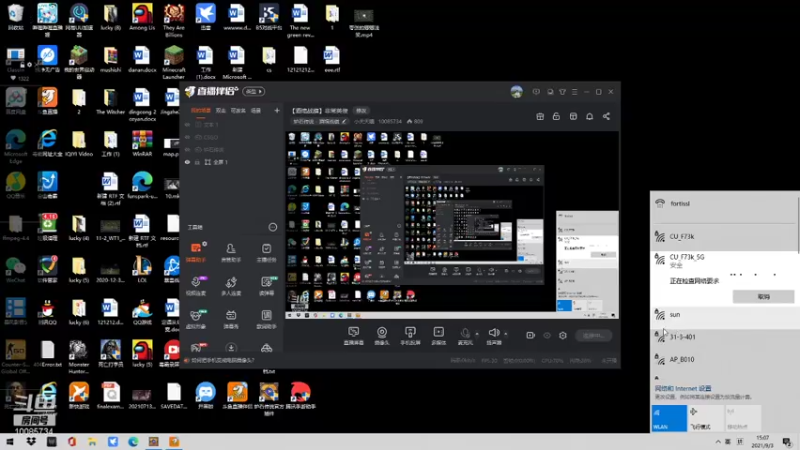Cancel the CU_F73k_5G connection with 取消
This screenshot has width=800, height=450.
(x=763, y=296)
